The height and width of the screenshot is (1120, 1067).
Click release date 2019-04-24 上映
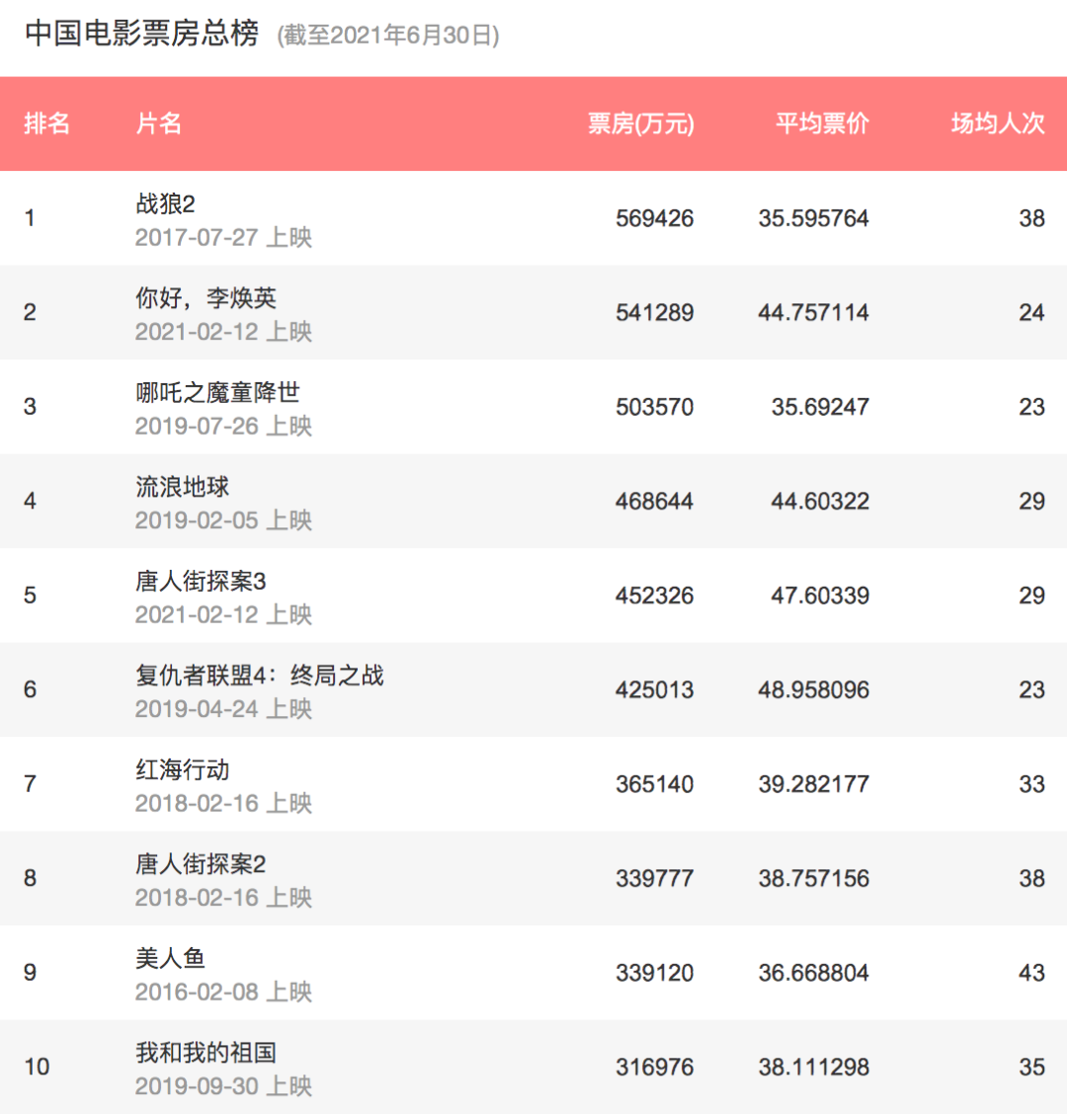[x=223, y=708]
